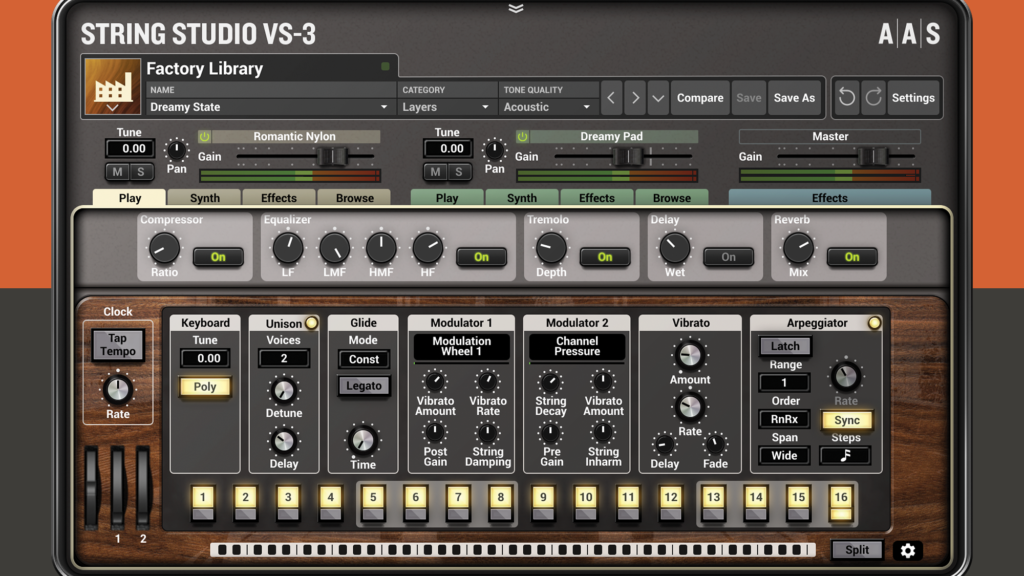Adjust the Dreamy Pad Gain slider
1024x576 pixels.
tap(628, 157)
